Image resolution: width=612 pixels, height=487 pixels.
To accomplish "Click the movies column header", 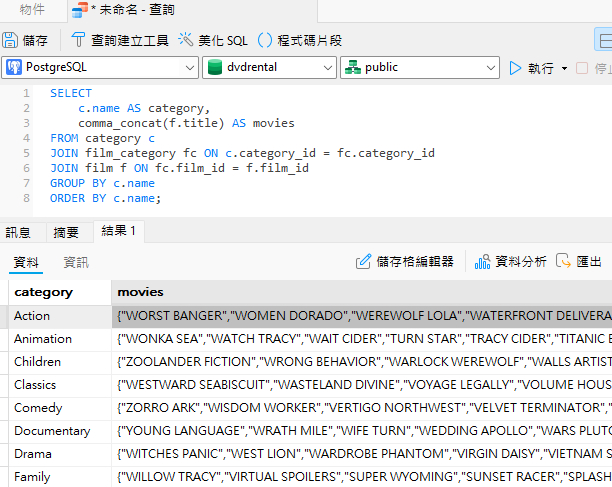I will coord(361,292).
